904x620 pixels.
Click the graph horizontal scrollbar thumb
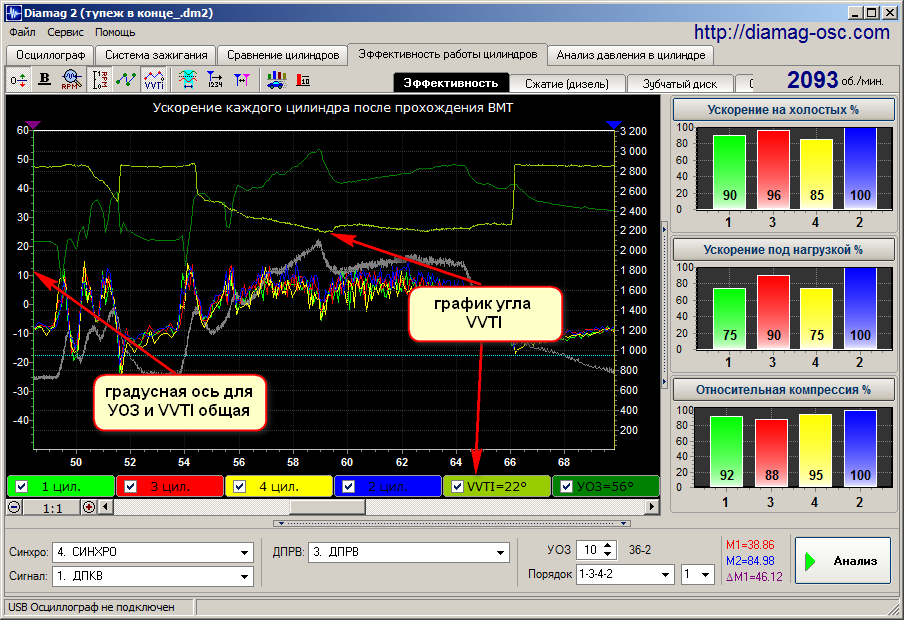(327, 507)
